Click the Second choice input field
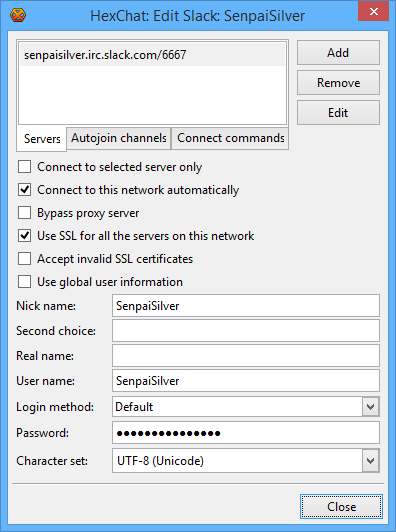The image size is (396, 532). 246,330
